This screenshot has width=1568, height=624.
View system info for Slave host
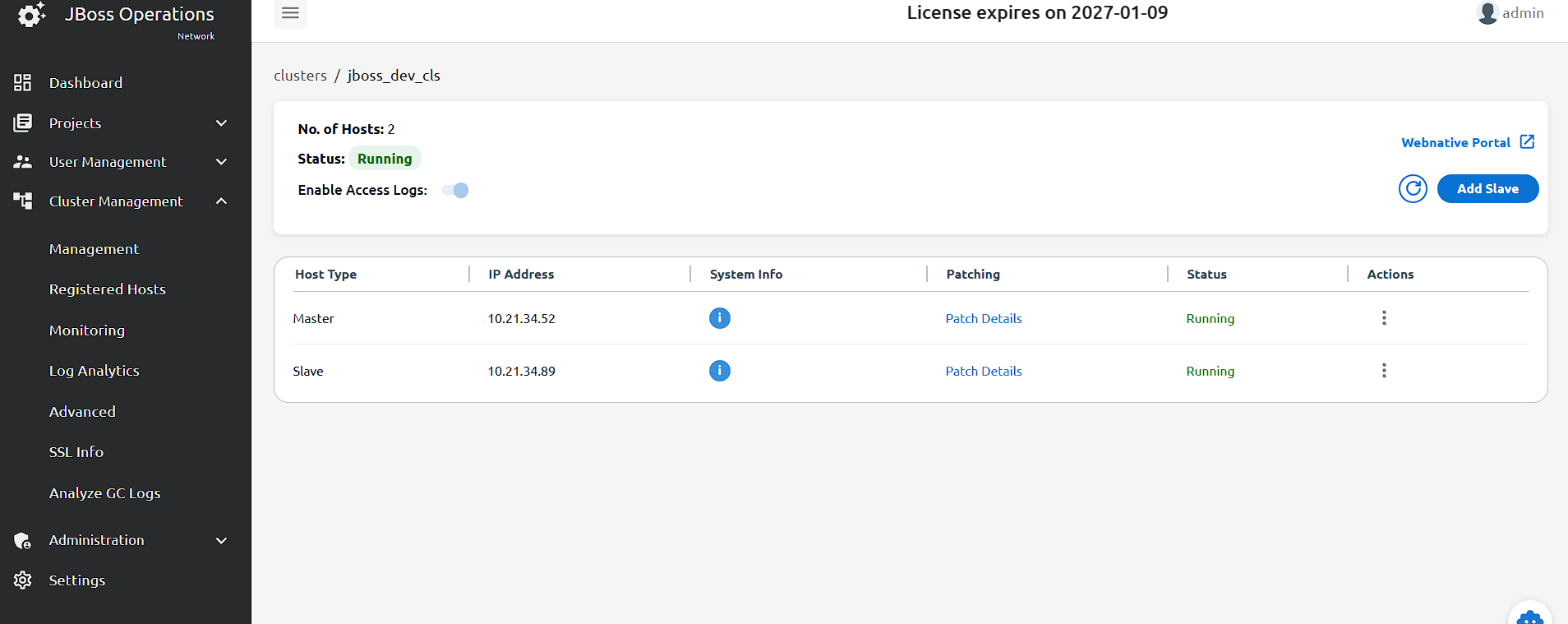coord(719,371)
